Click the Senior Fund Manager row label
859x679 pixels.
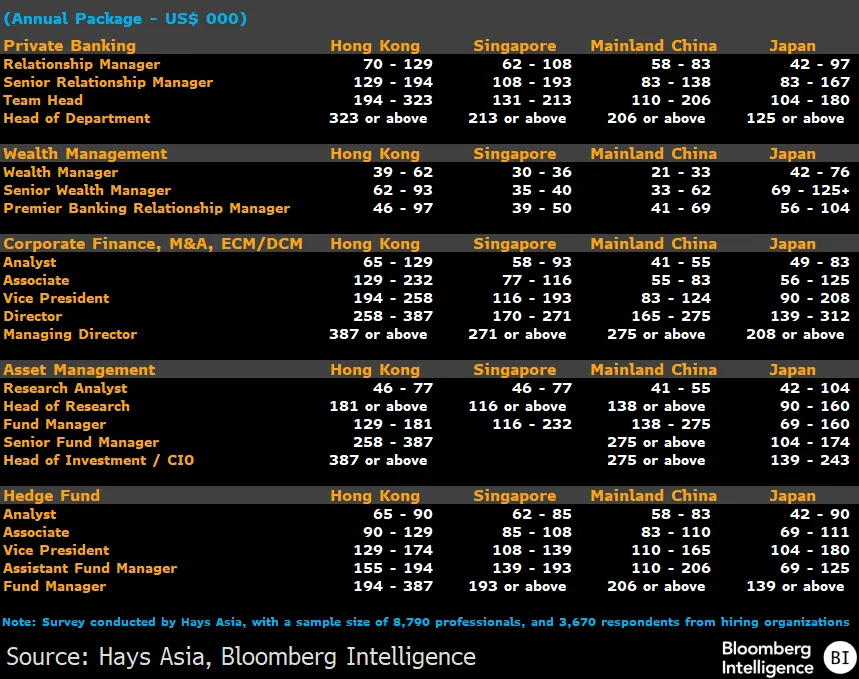click(81, 442)
